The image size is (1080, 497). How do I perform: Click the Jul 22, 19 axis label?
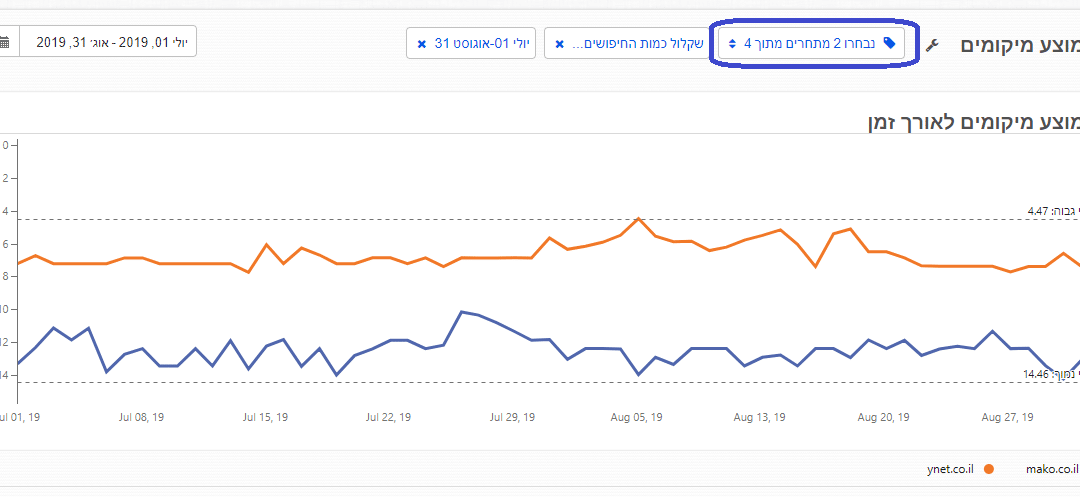tap(388, 417)
